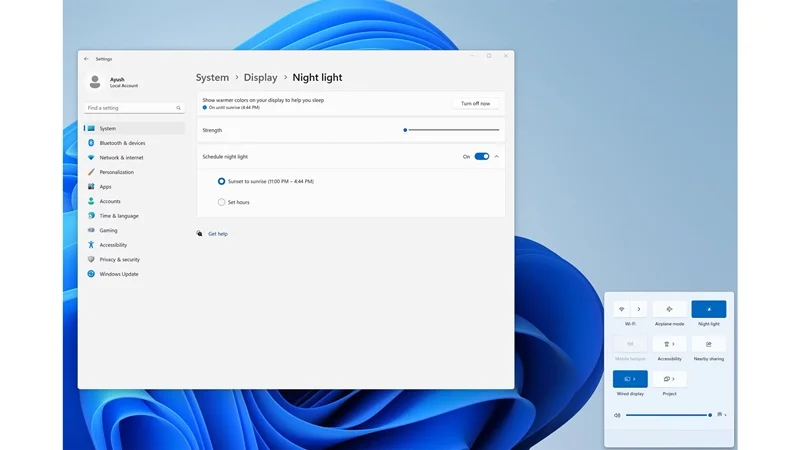This screenshot has height=450, width=800.
Task: Open the Wired display quick tile
Action: 630,379
